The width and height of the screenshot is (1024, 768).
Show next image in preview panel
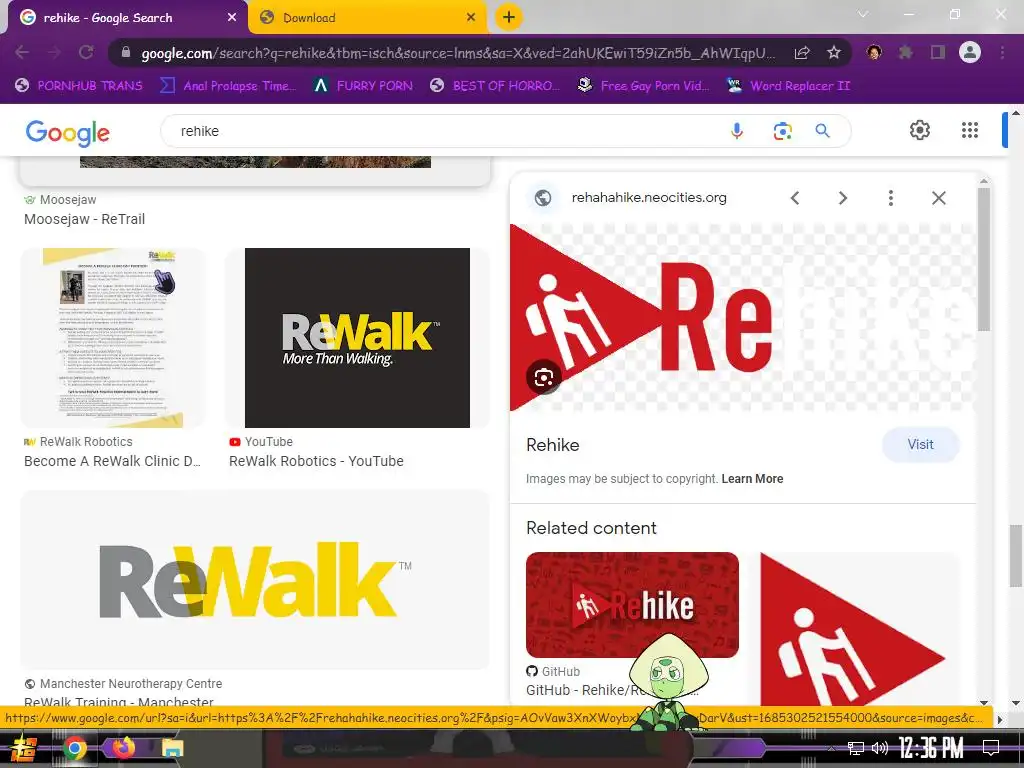tap(842, 198)
